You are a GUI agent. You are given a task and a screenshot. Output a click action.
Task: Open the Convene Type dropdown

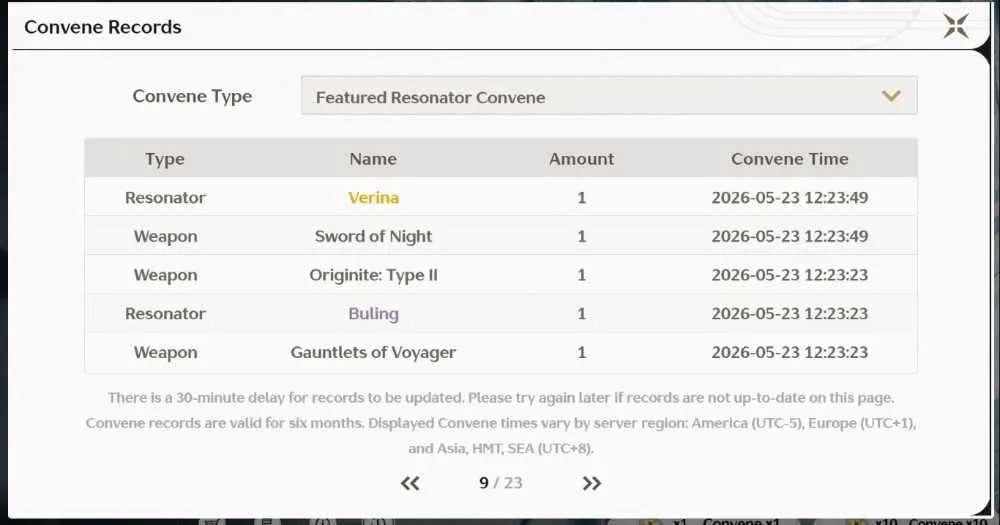[x=609, y=96]
